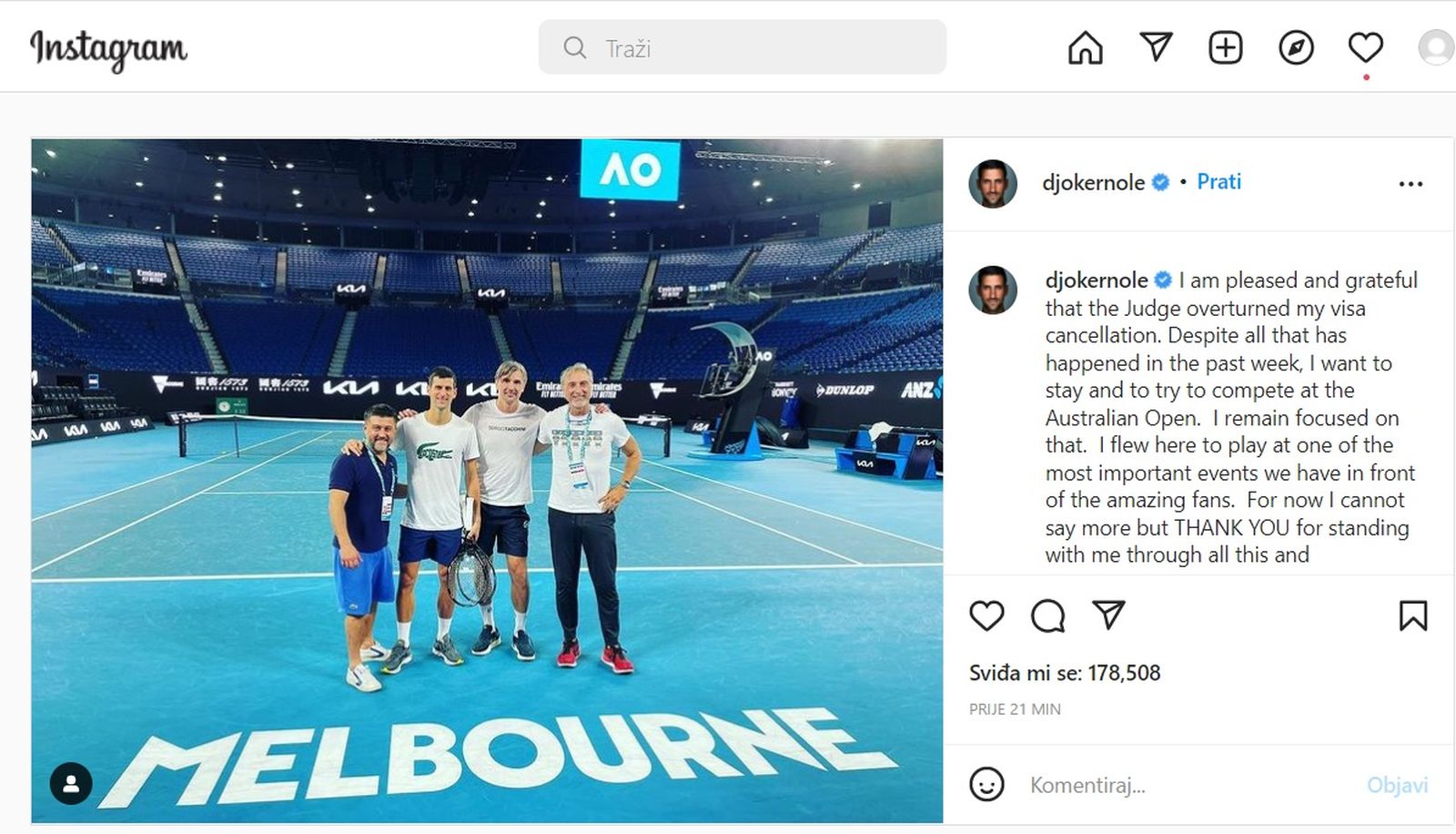Viewport: 1456px width, 834px height.
Task: Click the Traži search field
Action: coord(742,47)
